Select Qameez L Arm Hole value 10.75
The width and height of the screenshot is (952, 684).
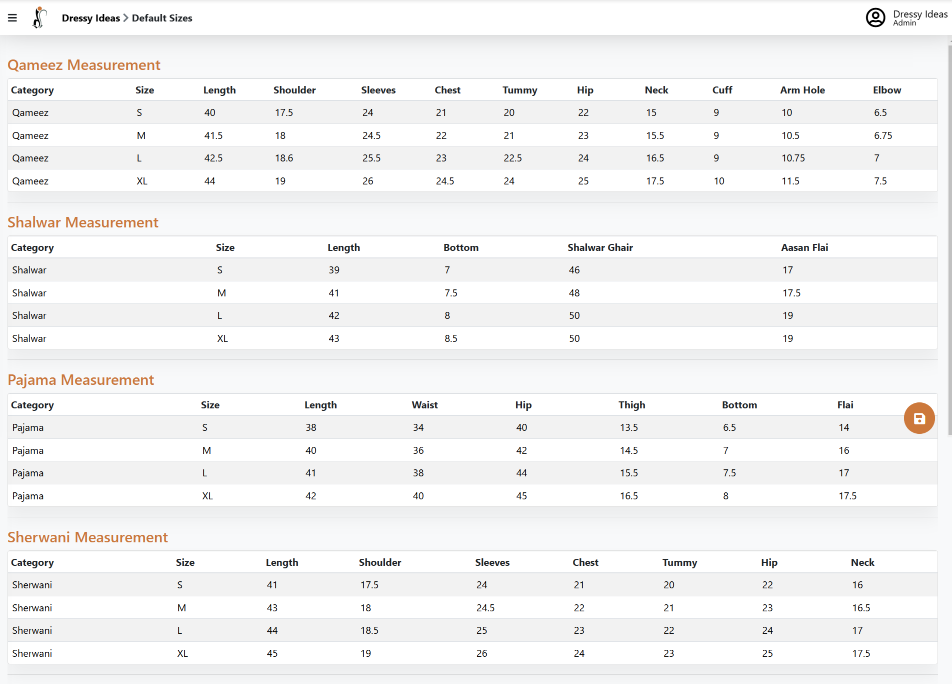pyautogui.click(x=793, y=158)
